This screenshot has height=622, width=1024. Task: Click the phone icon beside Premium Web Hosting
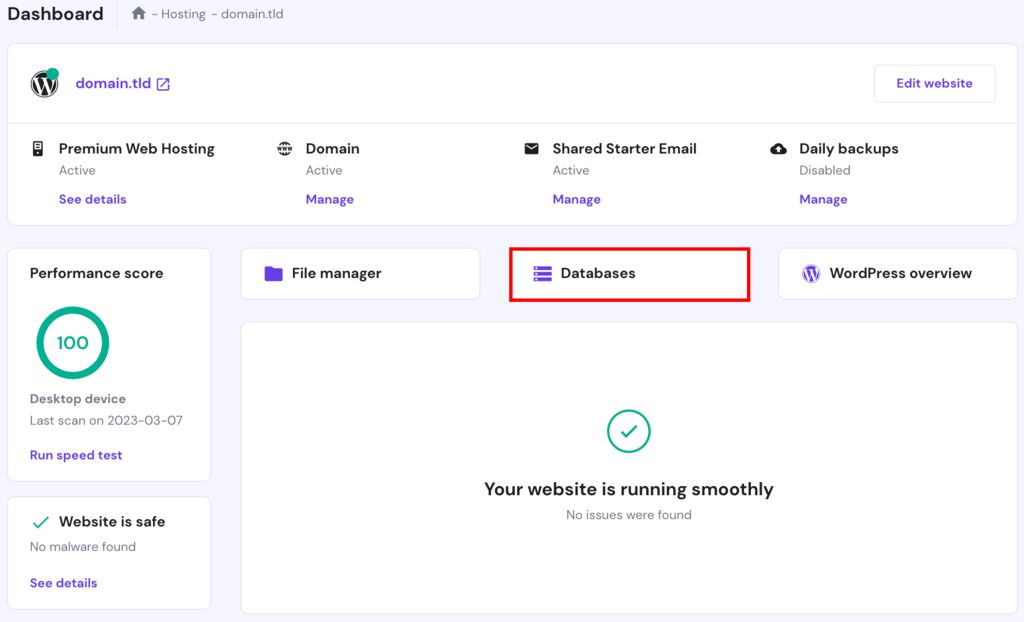38,148
